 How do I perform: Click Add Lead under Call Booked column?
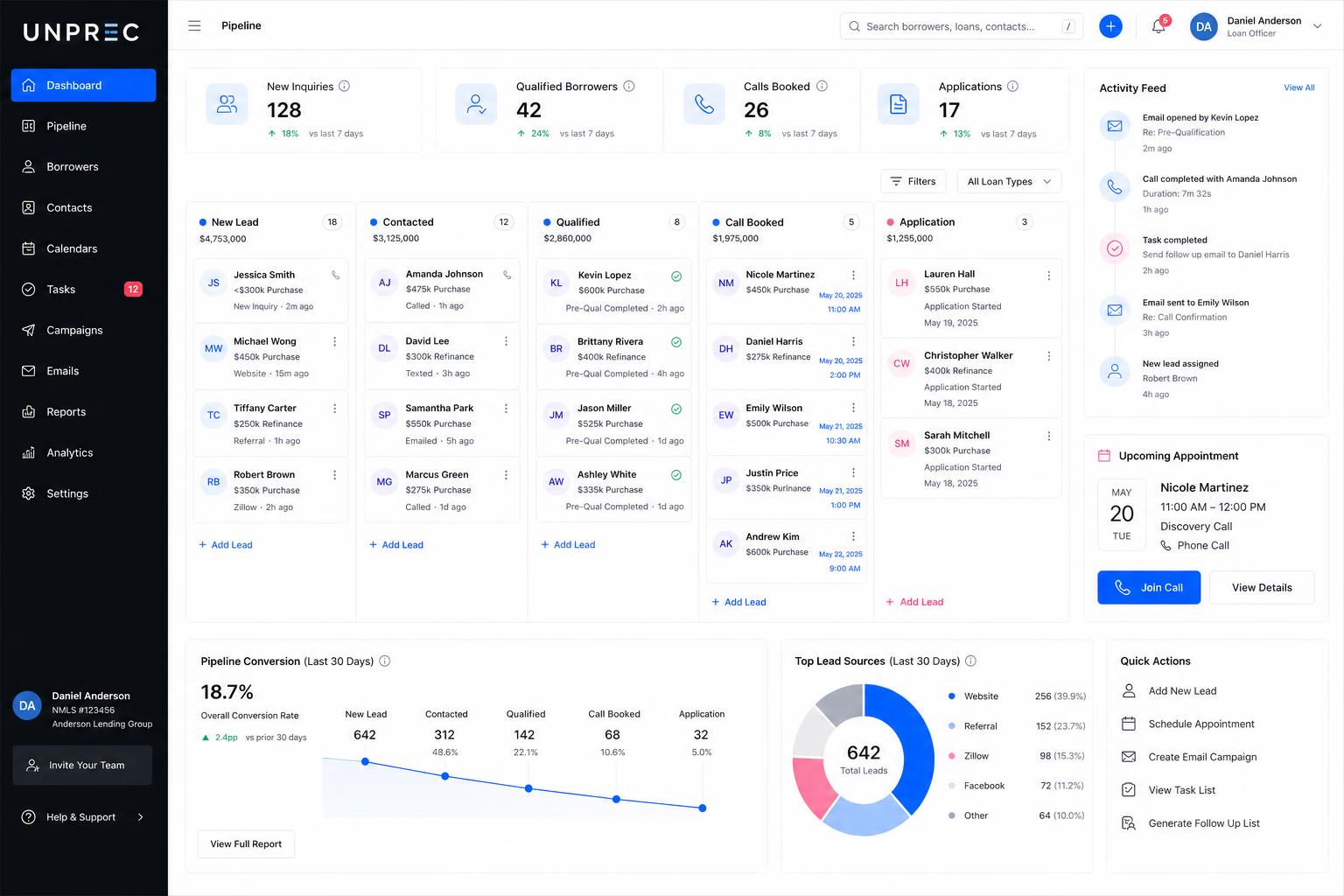(x=738, y=602)
